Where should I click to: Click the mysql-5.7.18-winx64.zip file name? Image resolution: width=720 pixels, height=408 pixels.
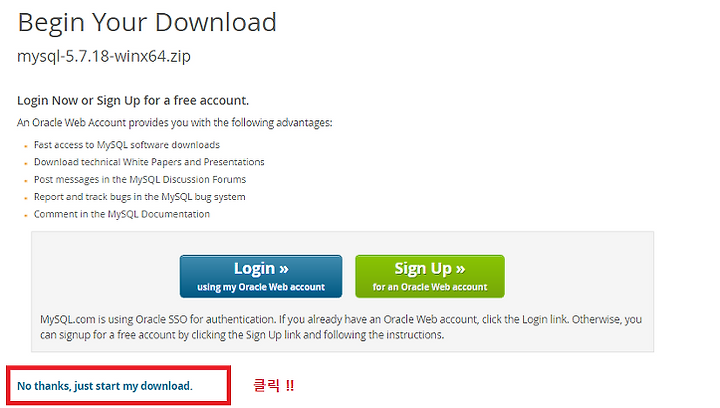coord(104,56)
